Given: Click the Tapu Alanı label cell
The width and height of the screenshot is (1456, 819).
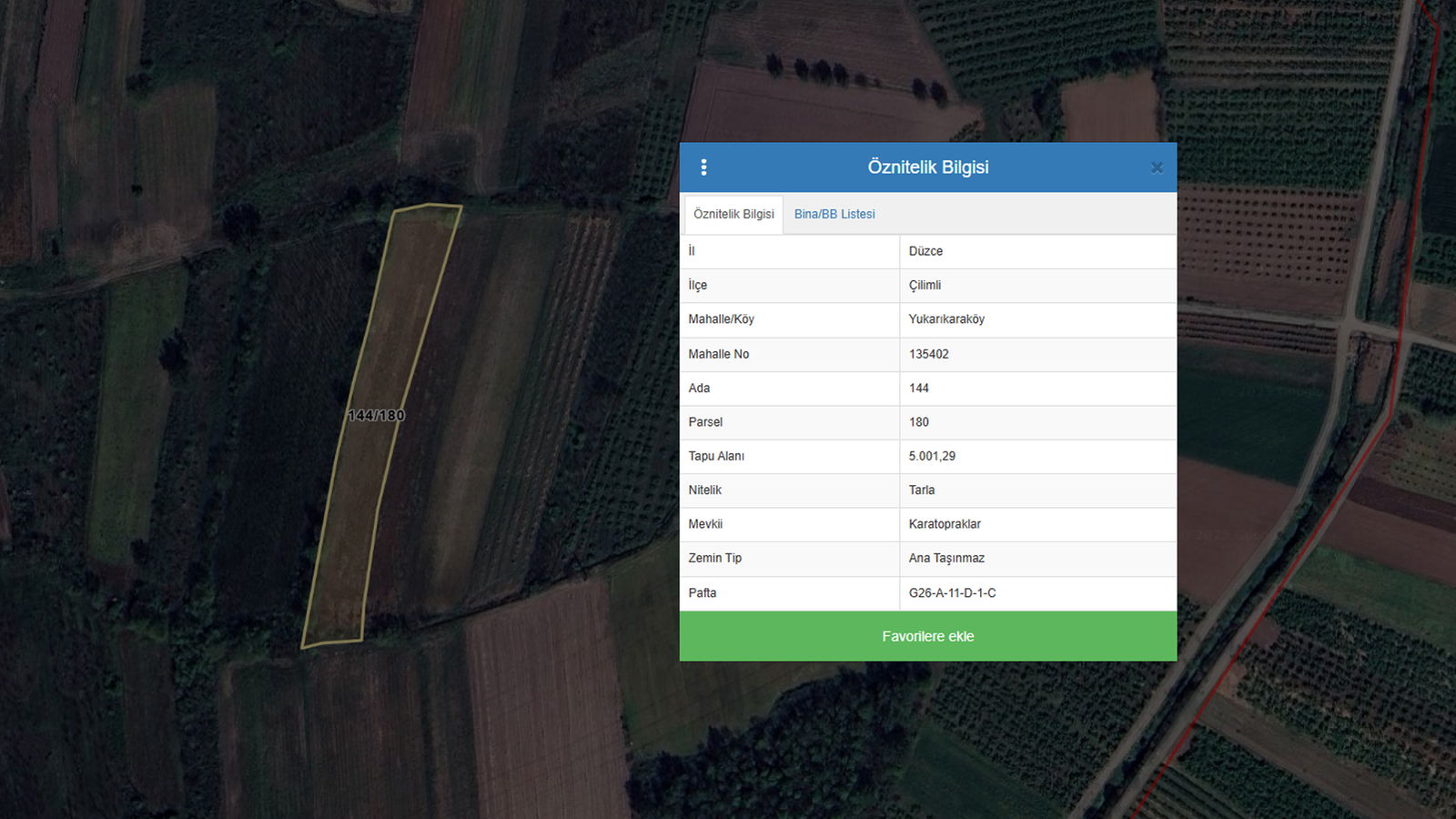Looking at the screenshot, I should point(716,457).
